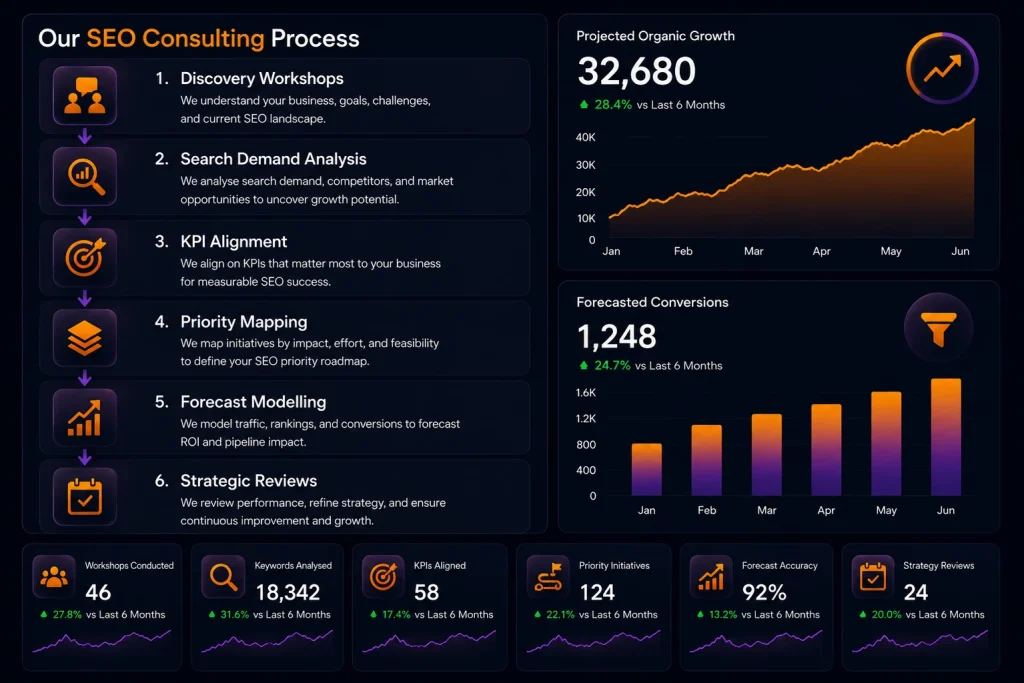Click the Projected Organic Growth heading
The width and height of the screenshot is (1024, 683).
[656, 36]
